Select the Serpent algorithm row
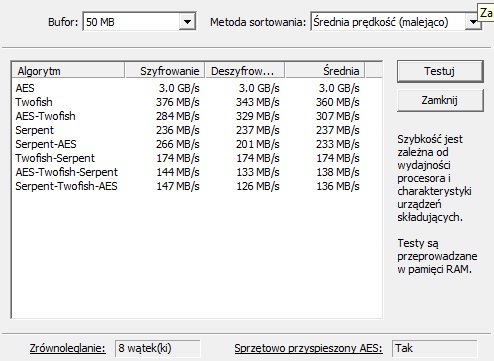Image resolution: width=494 pixels, height=361 pixels. tap(188, 130)
